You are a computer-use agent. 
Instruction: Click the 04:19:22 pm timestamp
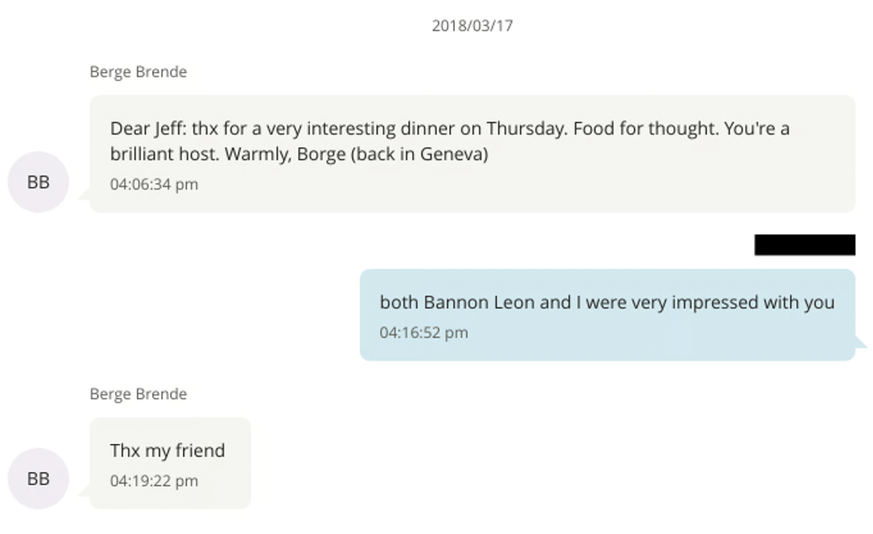coord(154,480)
